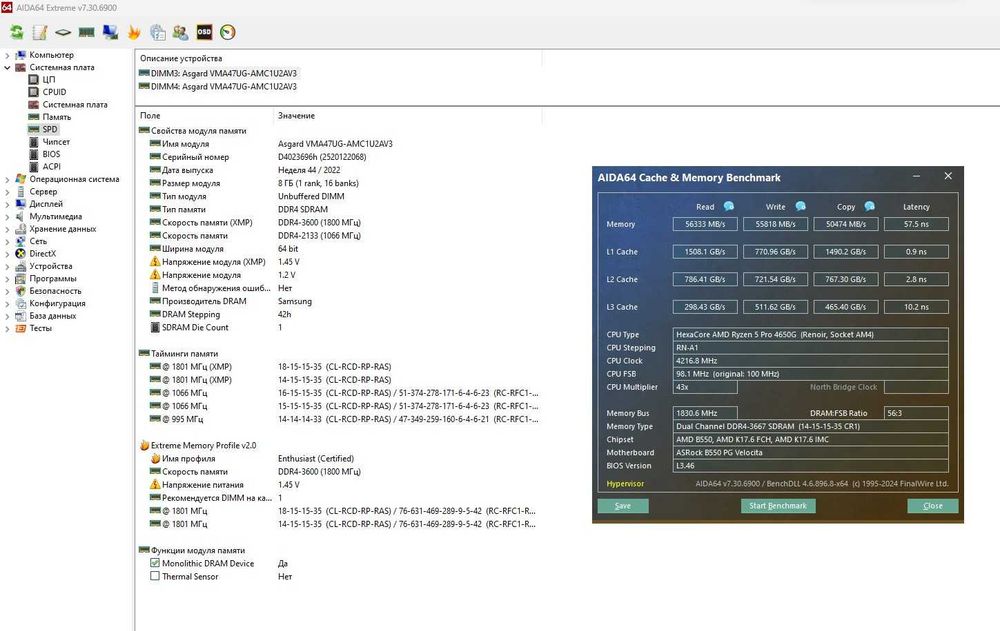1000x631 pixels.
Task: Start the flame stability test icon
Action: click(x=134, y=32)
